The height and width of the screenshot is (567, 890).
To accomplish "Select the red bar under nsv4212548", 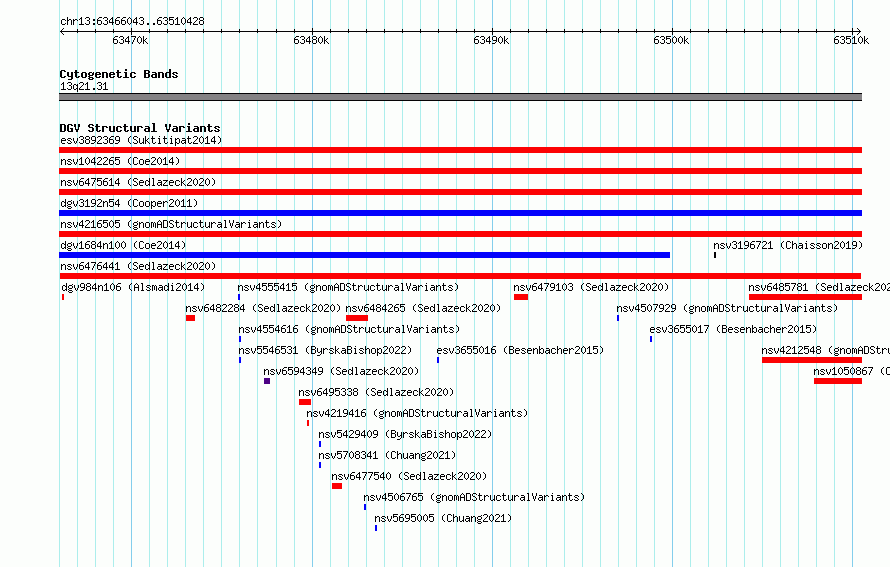I will pyautogui.click(x=812, y=360).
